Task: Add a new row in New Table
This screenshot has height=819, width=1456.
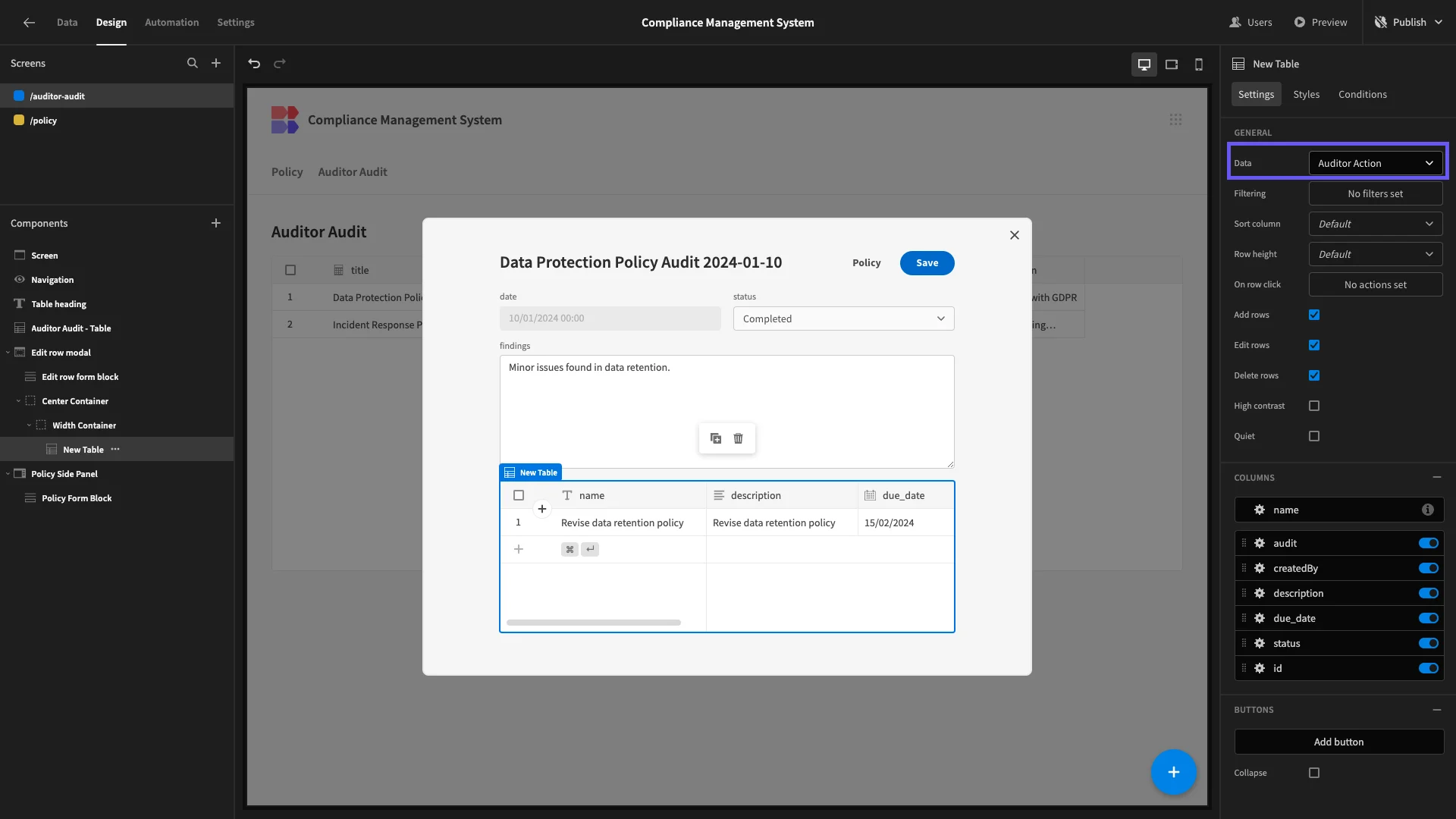Action: click(x=519, y=549)
